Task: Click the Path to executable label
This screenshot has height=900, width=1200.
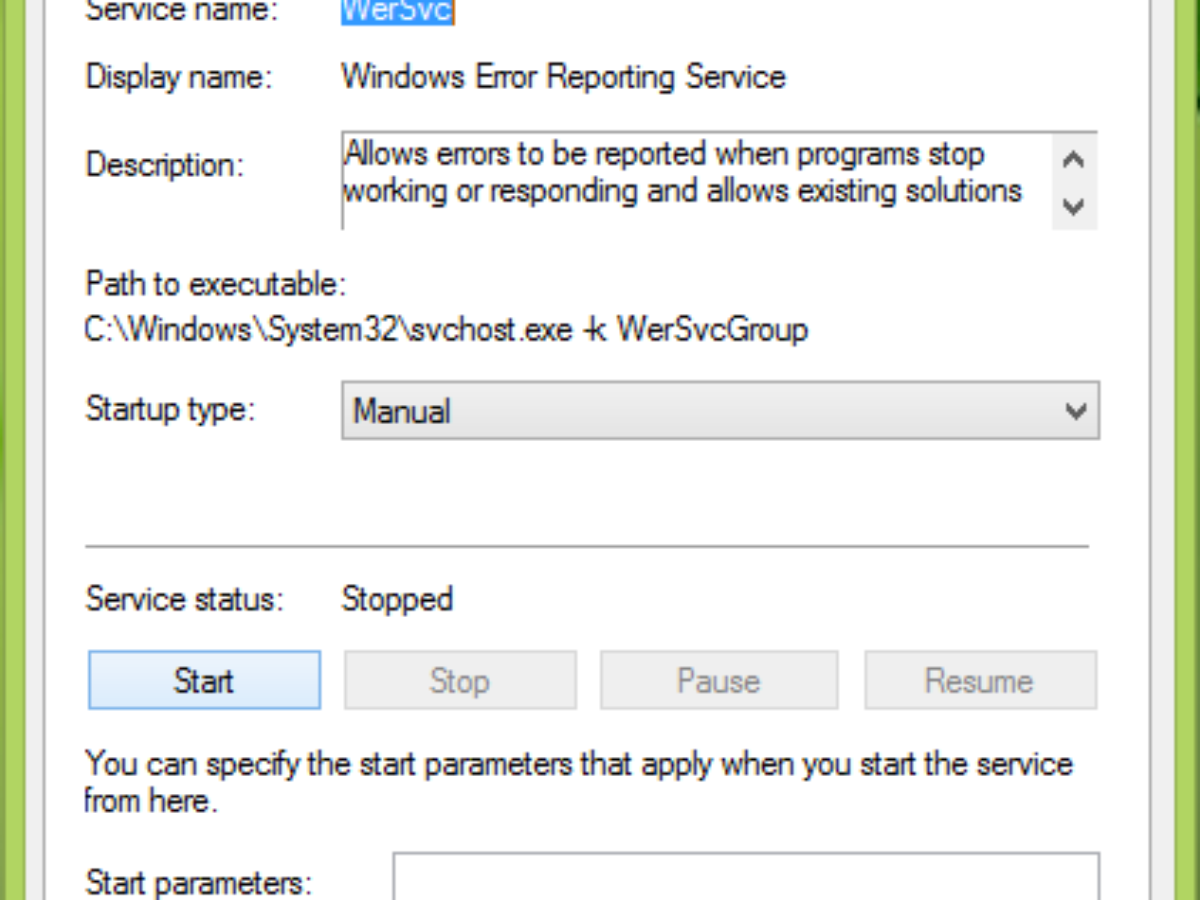Action: coord(216,285)
